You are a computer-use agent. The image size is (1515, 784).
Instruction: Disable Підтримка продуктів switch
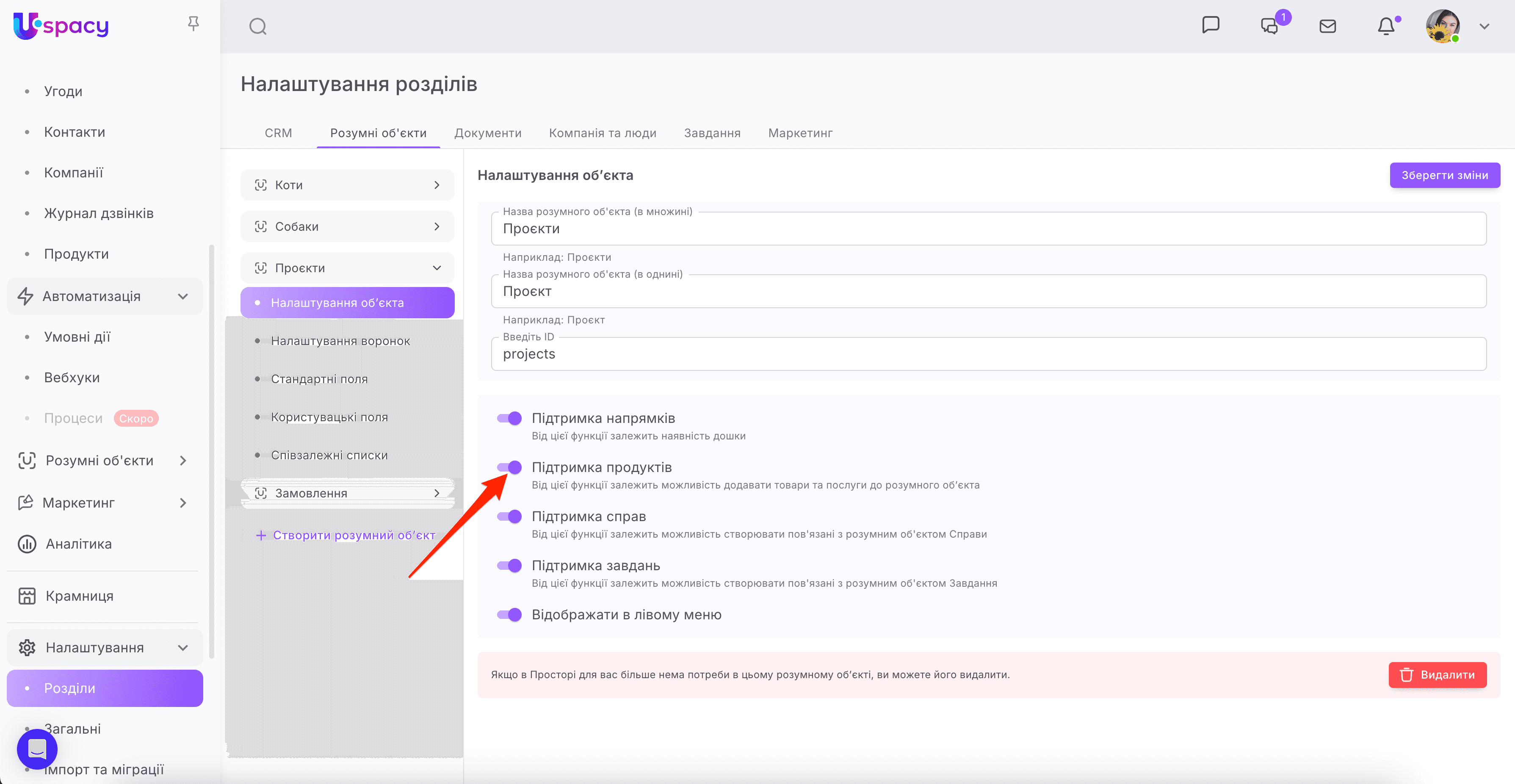509,468
